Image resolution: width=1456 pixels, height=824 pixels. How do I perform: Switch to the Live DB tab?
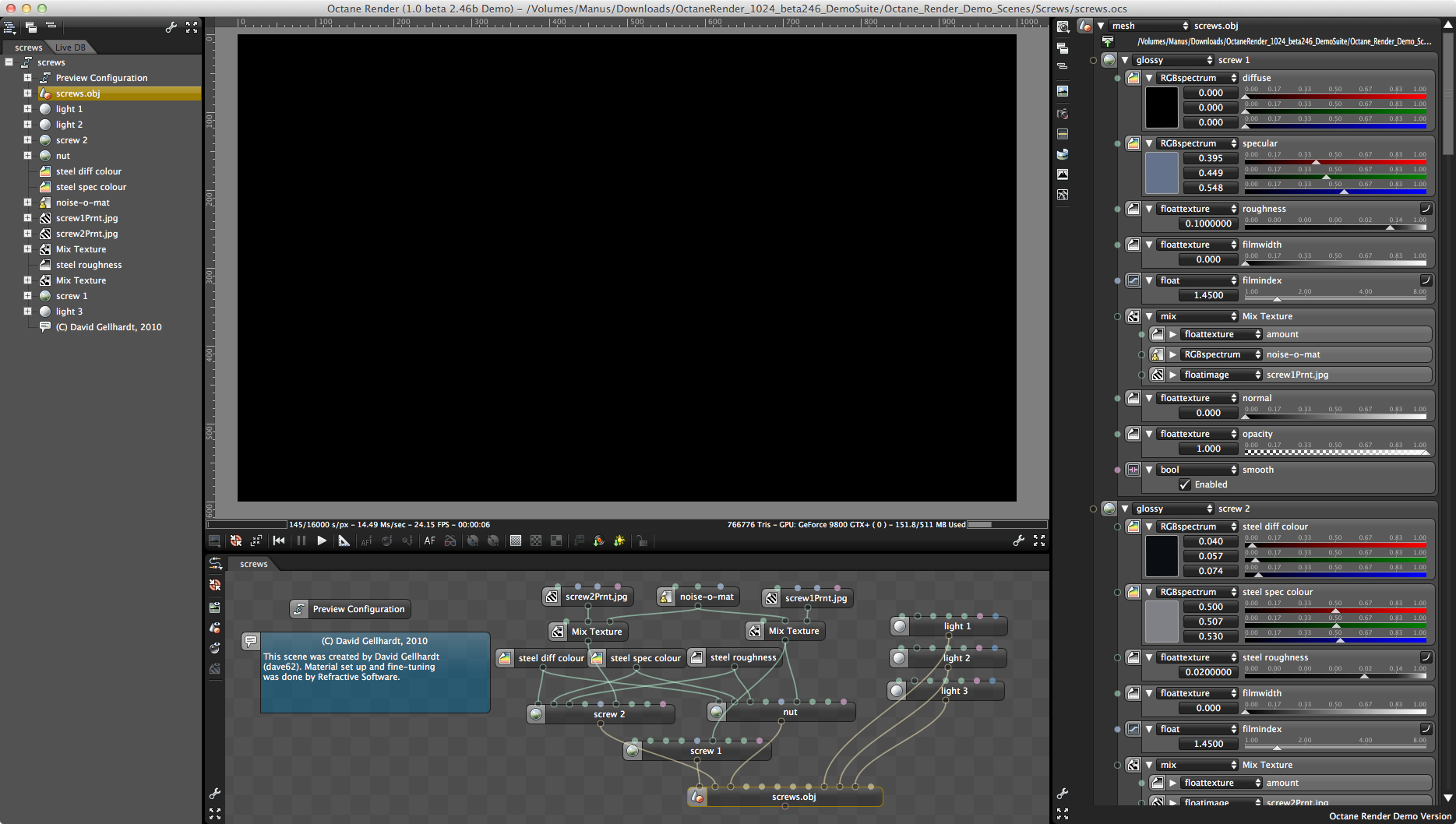pyautogui.click(x=70, y=48)
